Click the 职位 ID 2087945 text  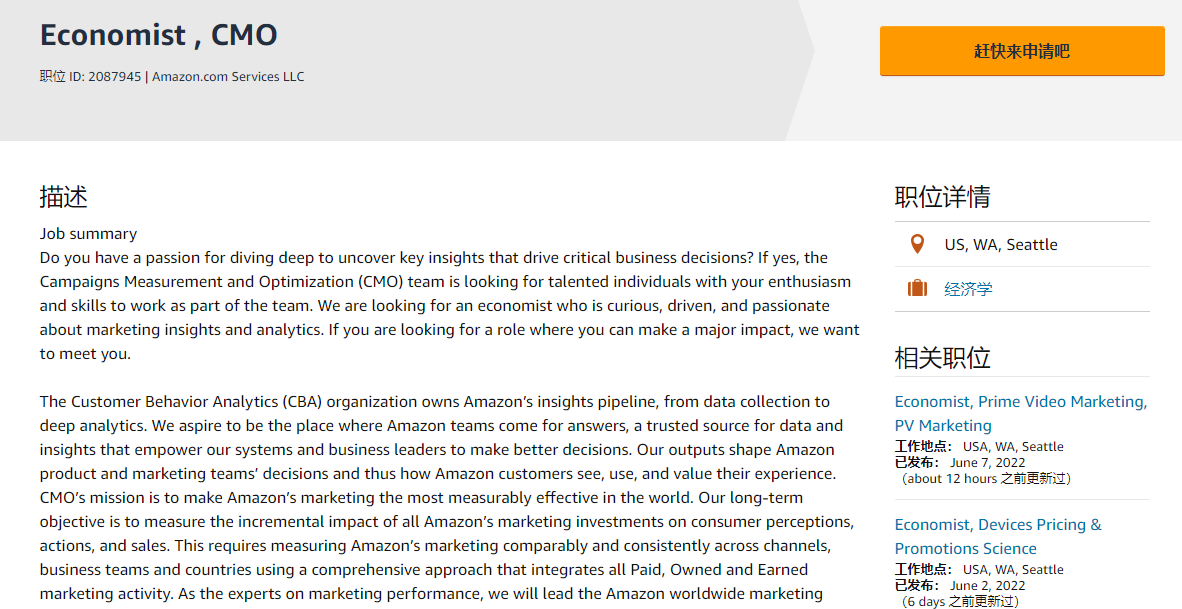pyautogui.click(x=91, y=77)
